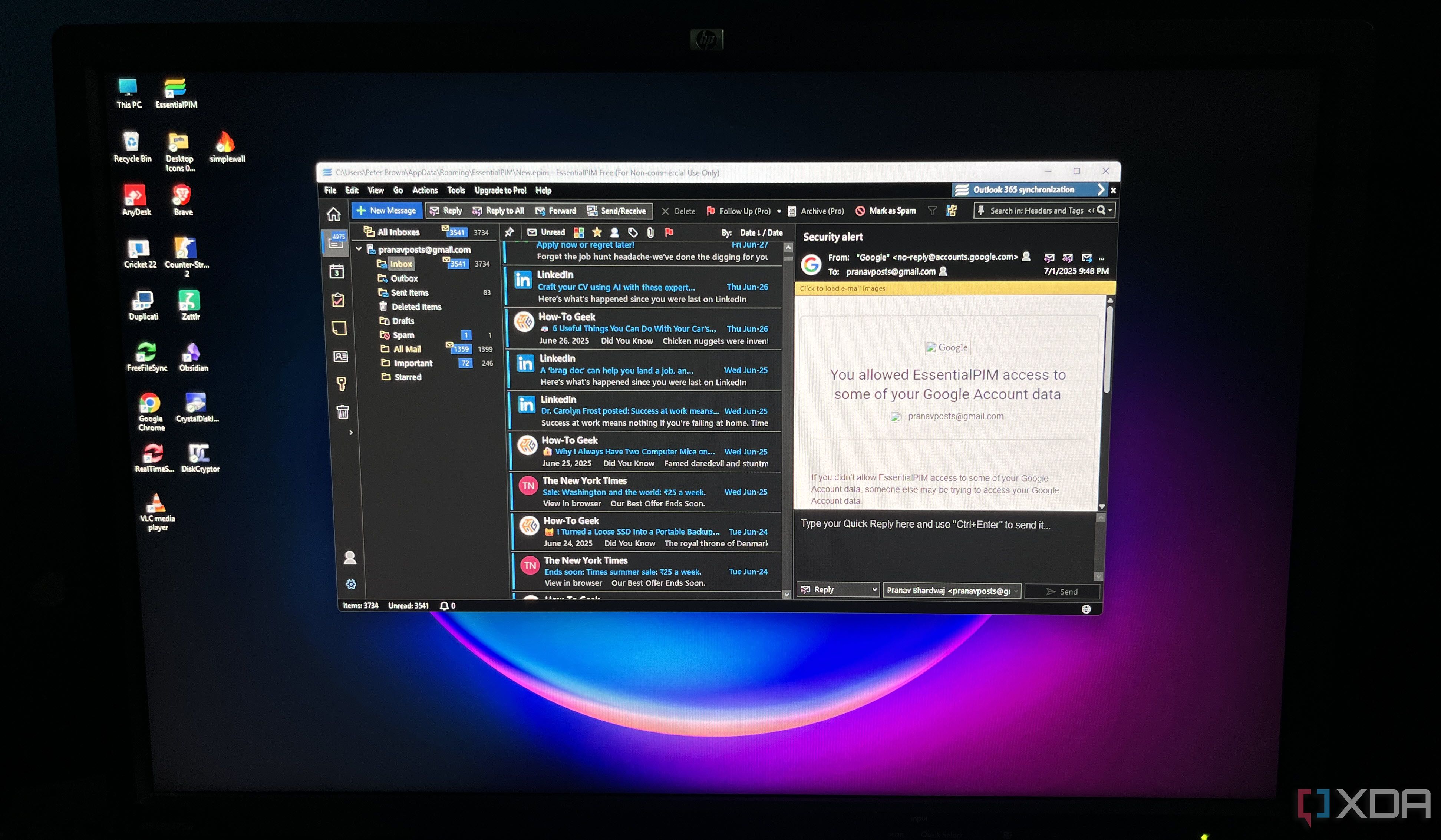Open the Date sort order selector
This screenshot has height=840, width=1441.
pos(761,233)
